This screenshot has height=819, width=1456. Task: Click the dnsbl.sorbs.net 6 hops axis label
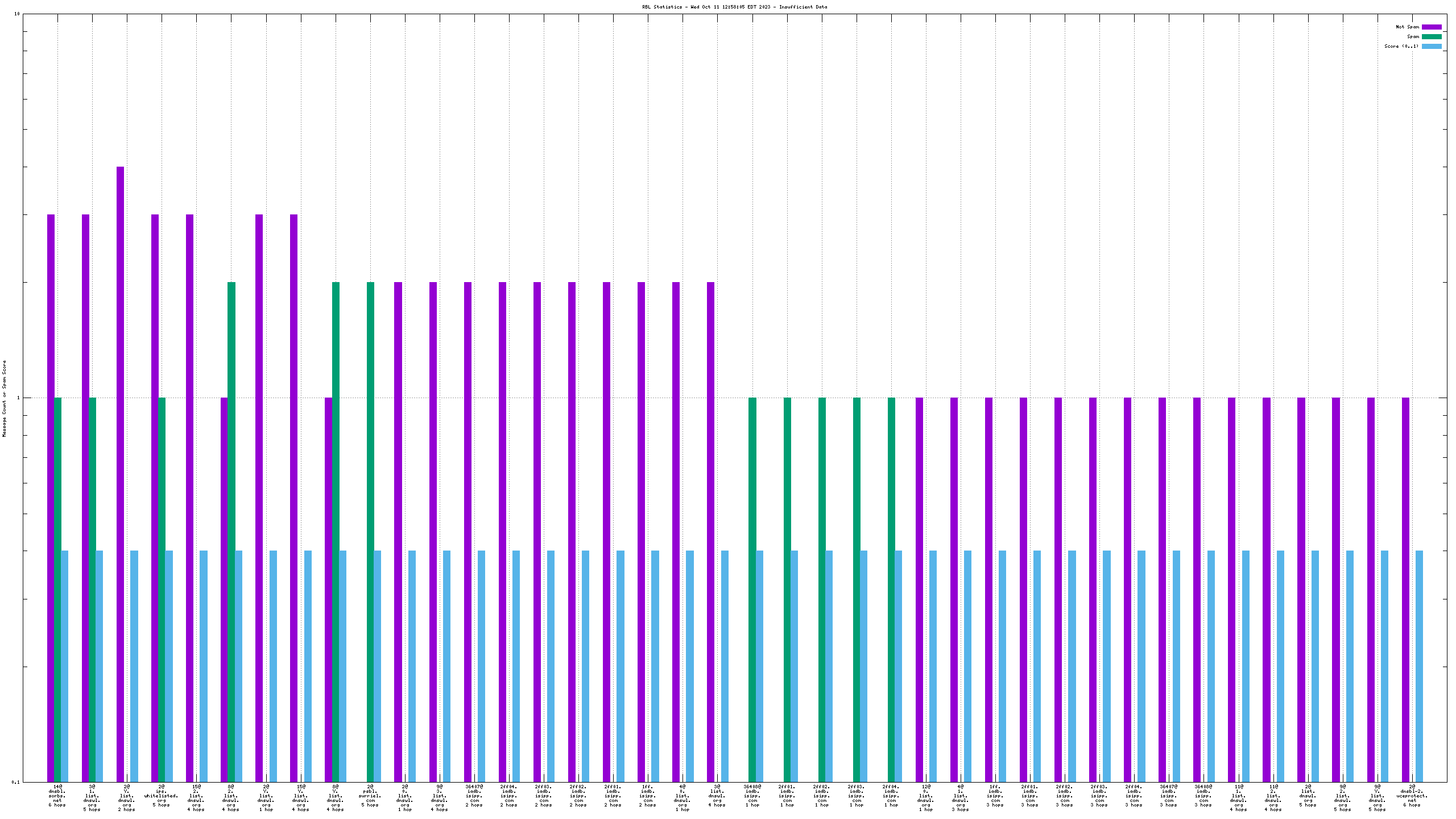(57, 796)
